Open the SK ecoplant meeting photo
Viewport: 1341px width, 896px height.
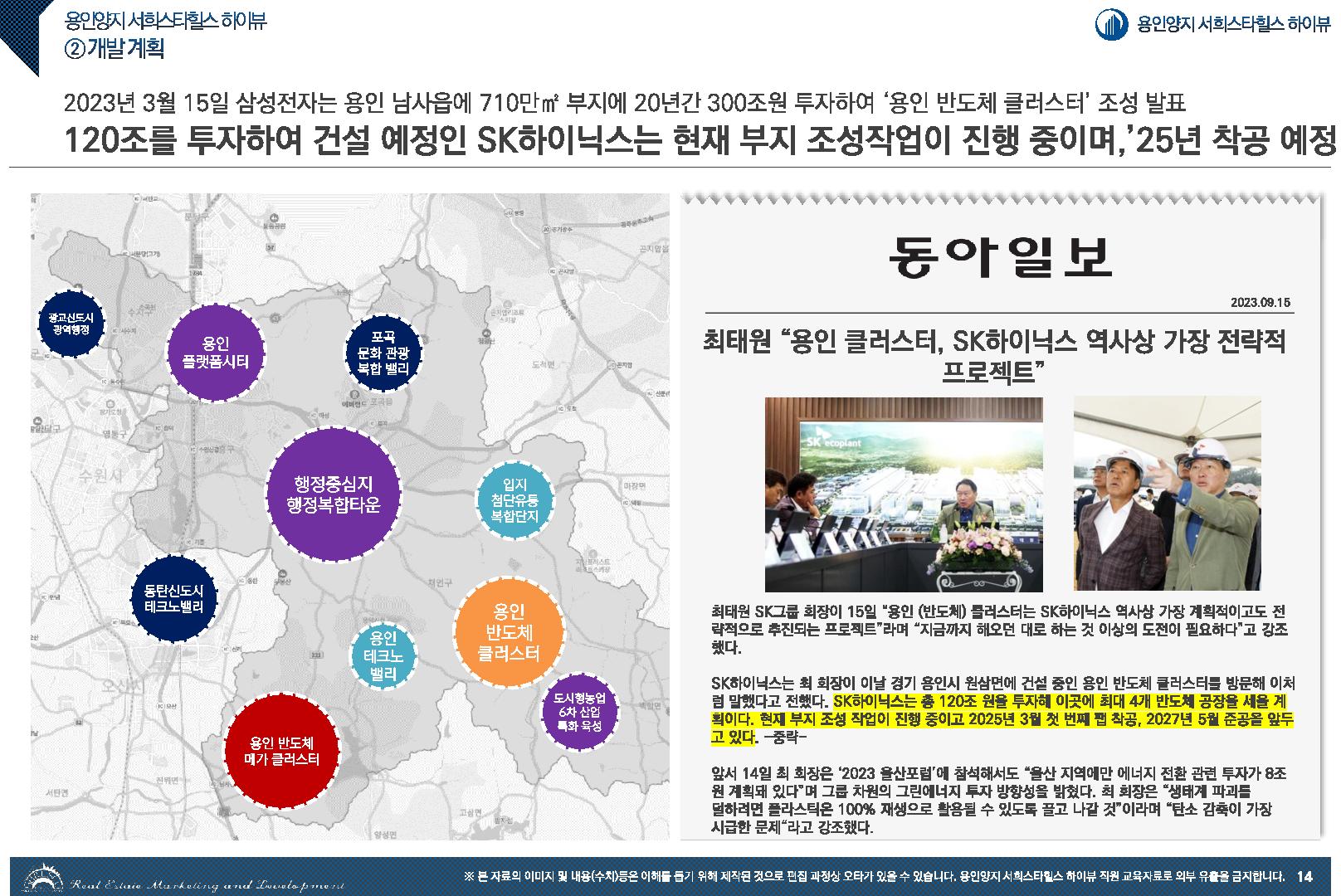(x=904, y=494)
